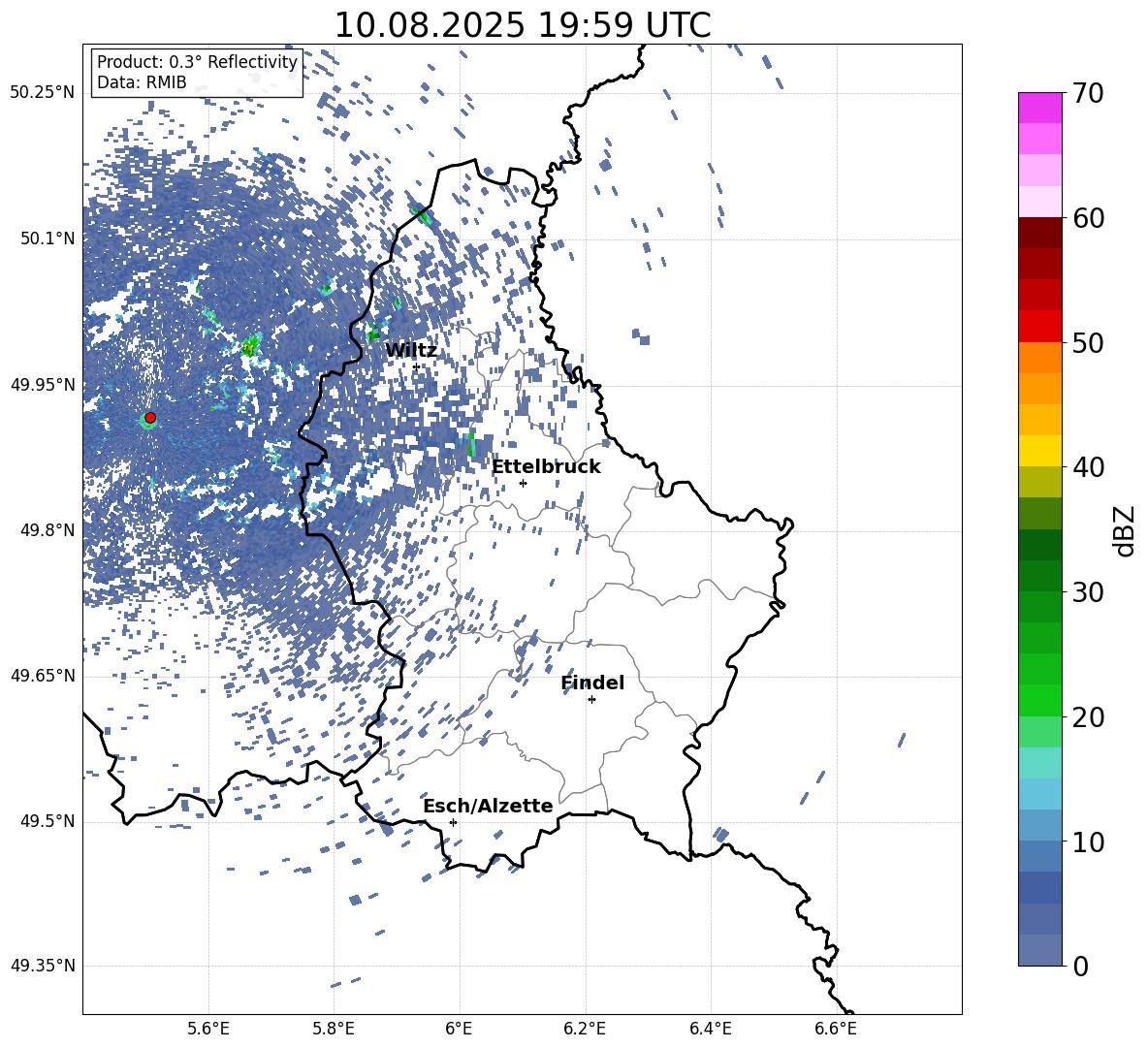Click the 10 colorbar tick label
This screenshot has height=1048, width=1148.
pyautogui.click(x=1088, y=842)
